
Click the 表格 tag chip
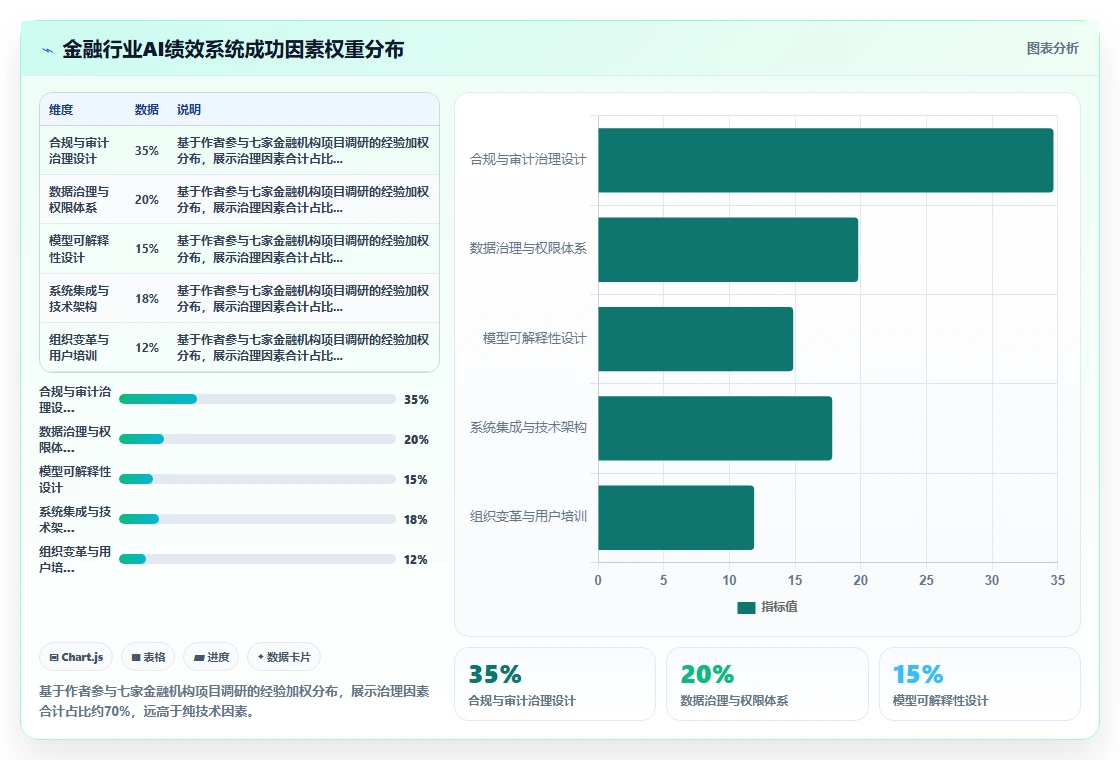(x=148, y=657)
